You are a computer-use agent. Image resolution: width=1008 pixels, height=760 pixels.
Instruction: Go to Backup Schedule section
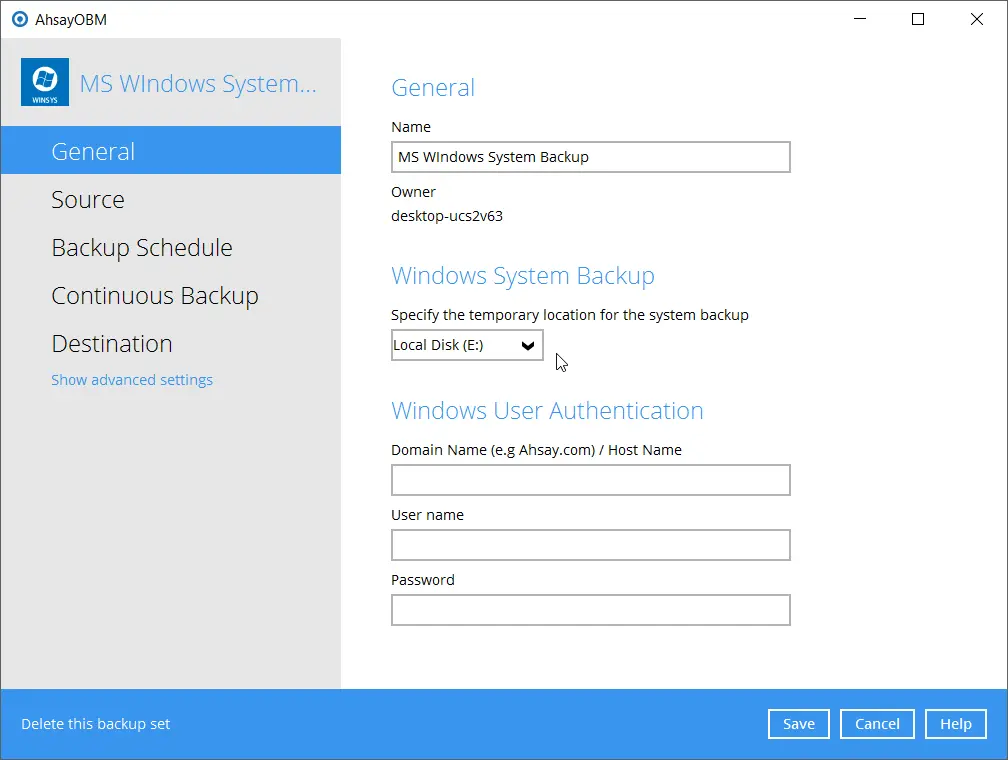click(x=142, y=247)
